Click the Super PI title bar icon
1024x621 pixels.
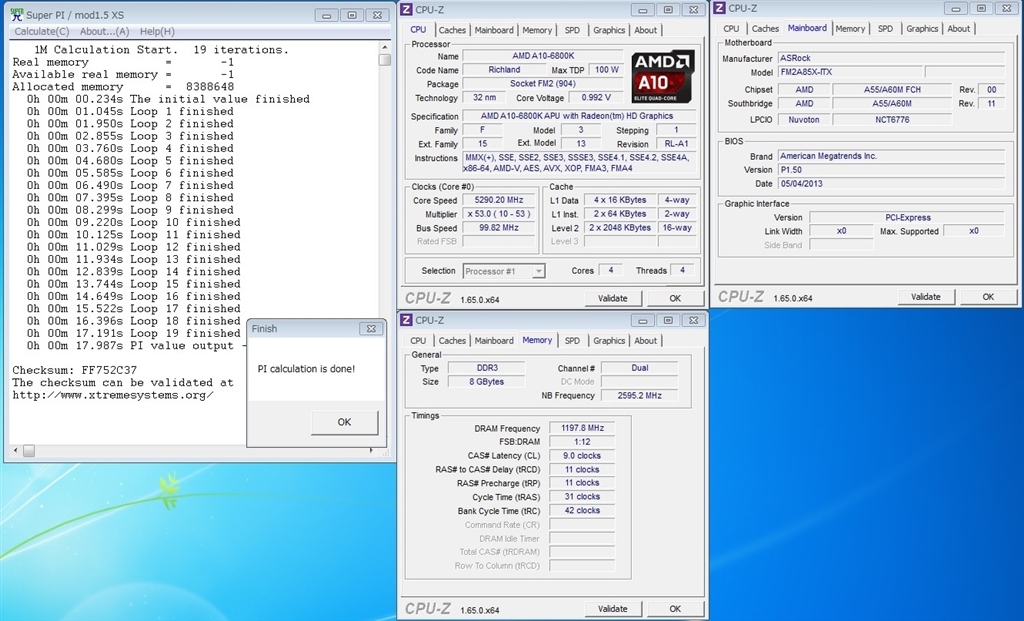pos(16,14)
